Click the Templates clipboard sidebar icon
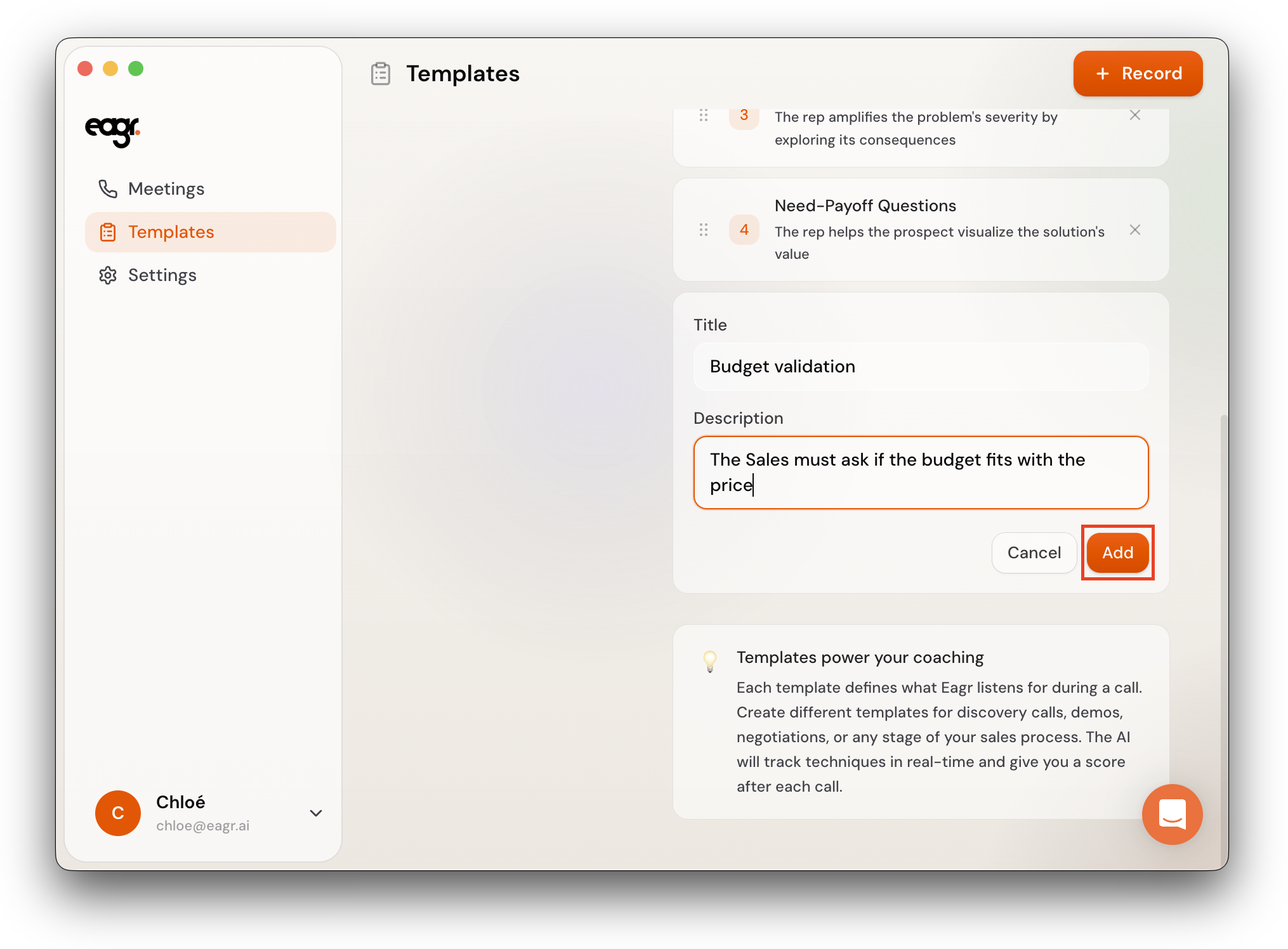The width and height of the screenshot is (1288, 949). (108, 232)
